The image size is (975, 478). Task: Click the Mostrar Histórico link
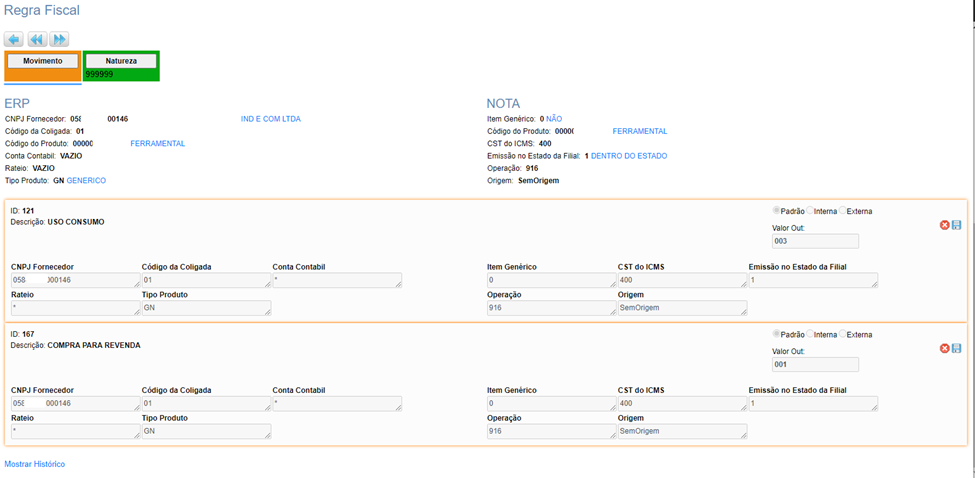[x=35, y=464]
